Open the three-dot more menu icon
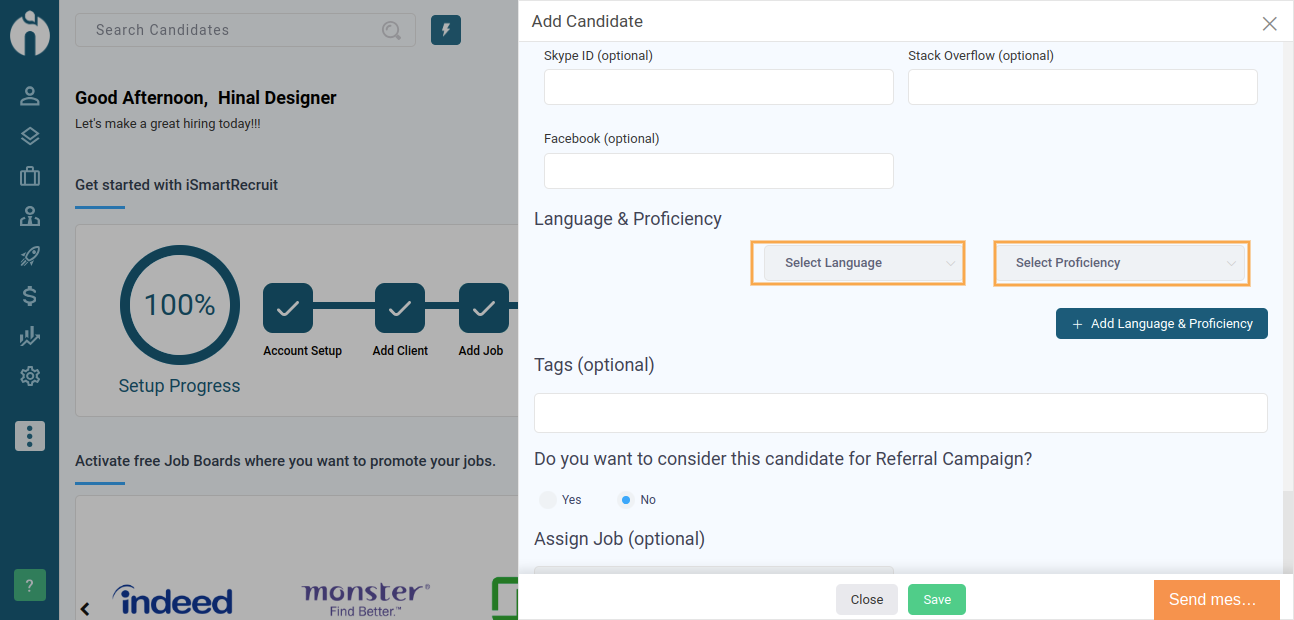Screen dimensions: 1294x620 [x=29, y=436]
